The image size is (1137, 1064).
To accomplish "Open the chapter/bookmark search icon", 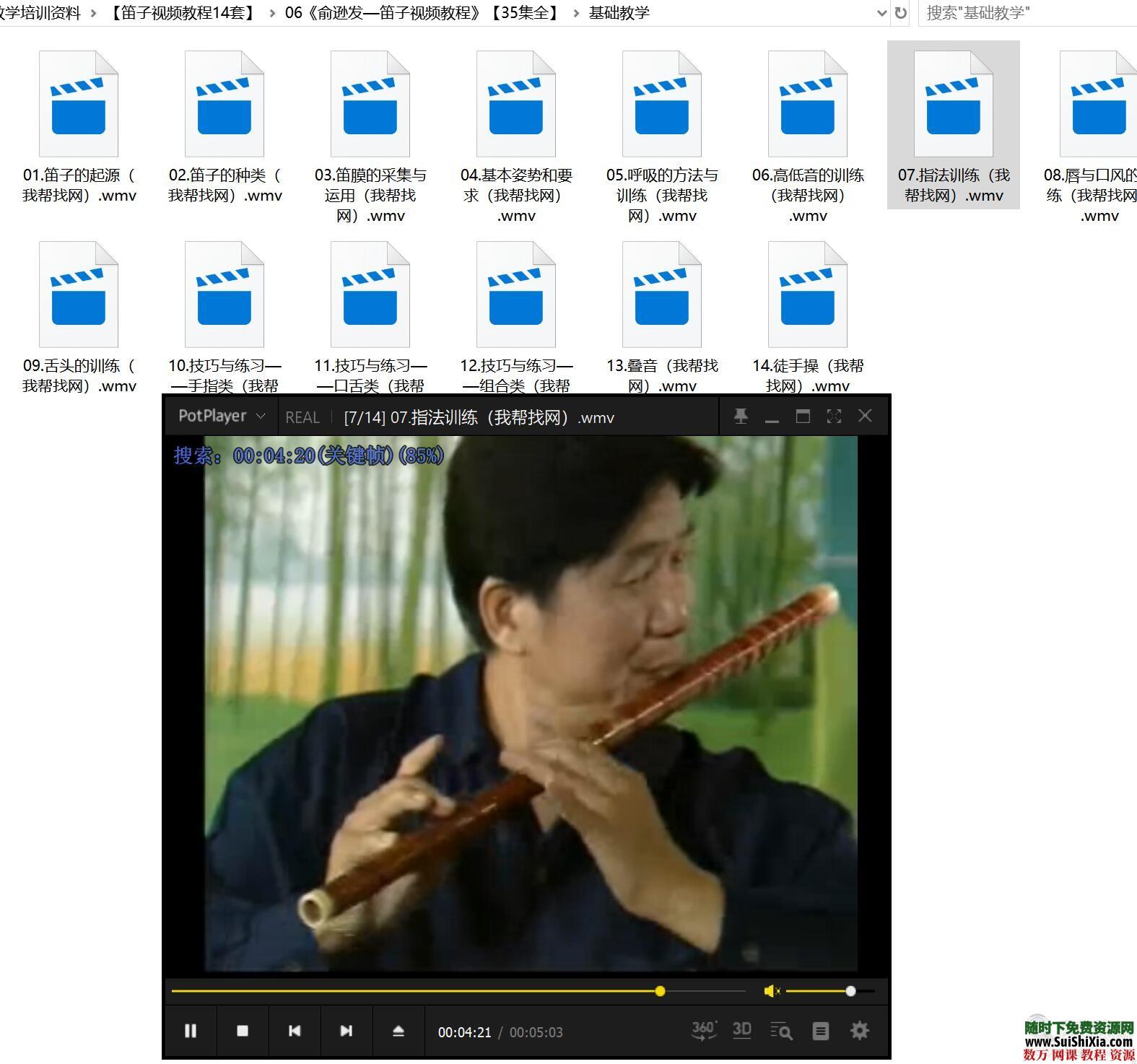I will (781, 1032).
